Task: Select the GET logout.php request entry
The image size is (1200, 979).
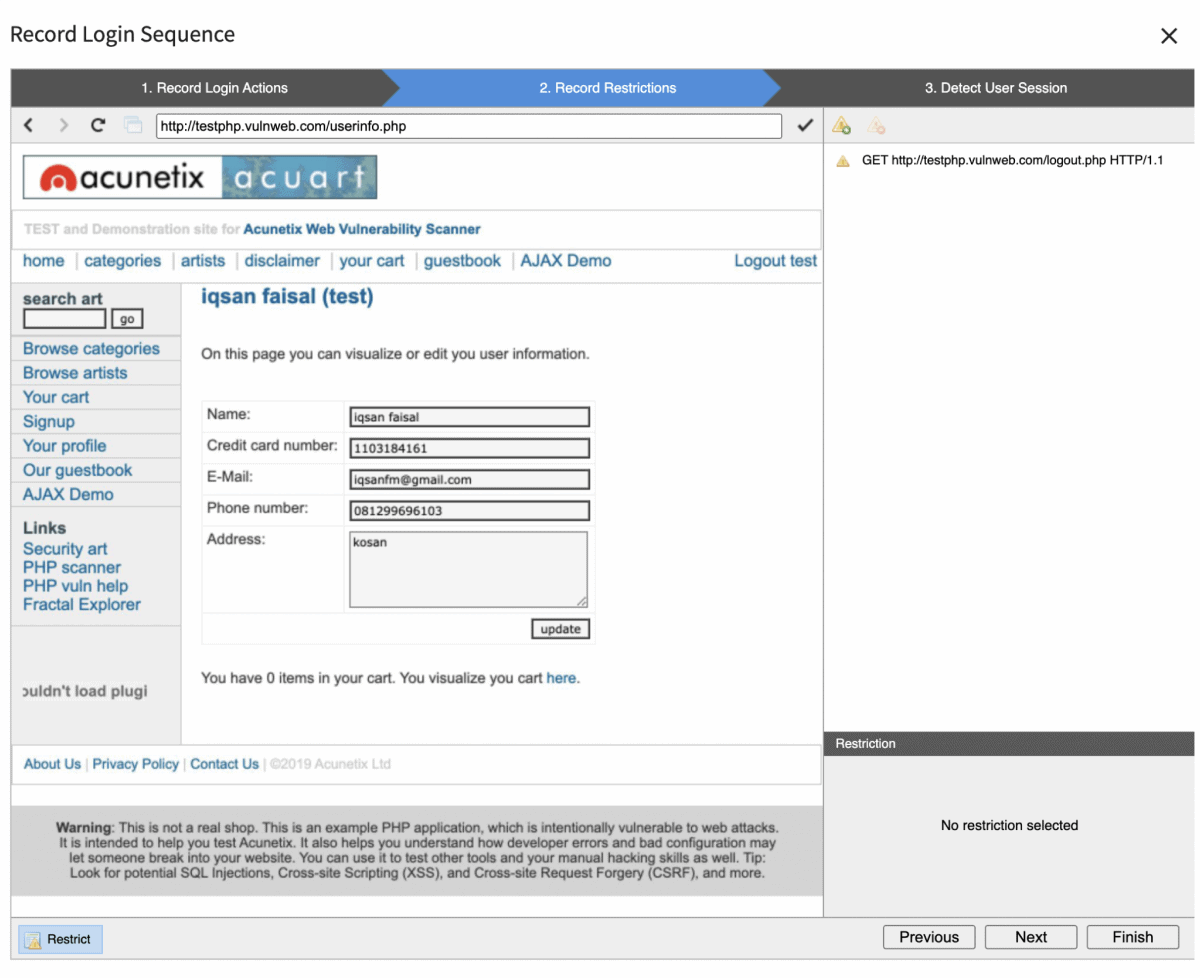Action: [x=1008, y=160]
